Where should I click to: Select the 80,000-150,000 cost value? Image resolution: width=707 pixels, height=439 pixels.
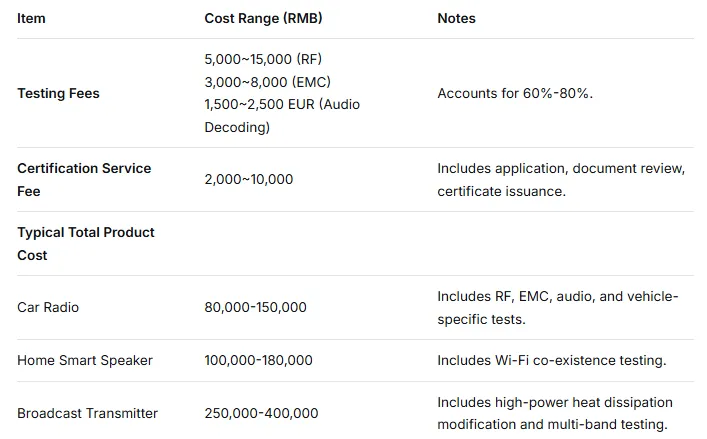tap(255, 307)
